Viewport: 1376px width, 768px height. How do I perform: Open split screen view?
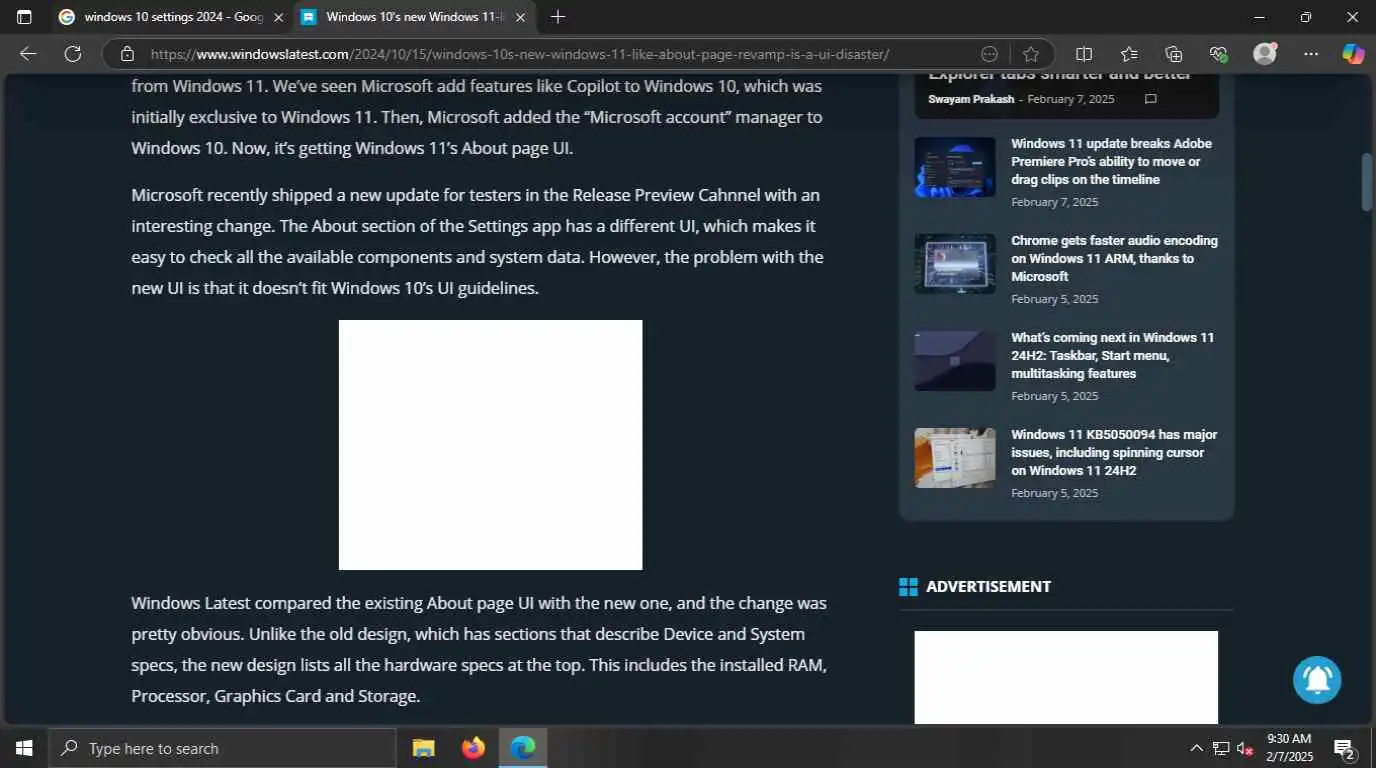(x=1084, y=54)
